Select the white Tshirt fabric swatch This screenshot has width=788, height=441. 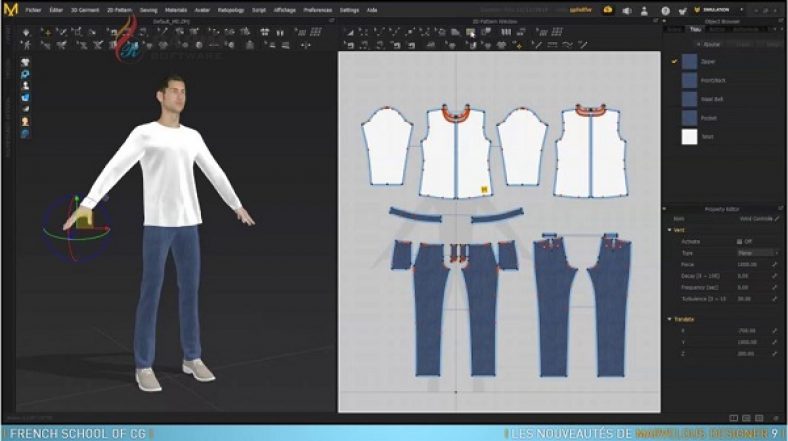(689, 137)
